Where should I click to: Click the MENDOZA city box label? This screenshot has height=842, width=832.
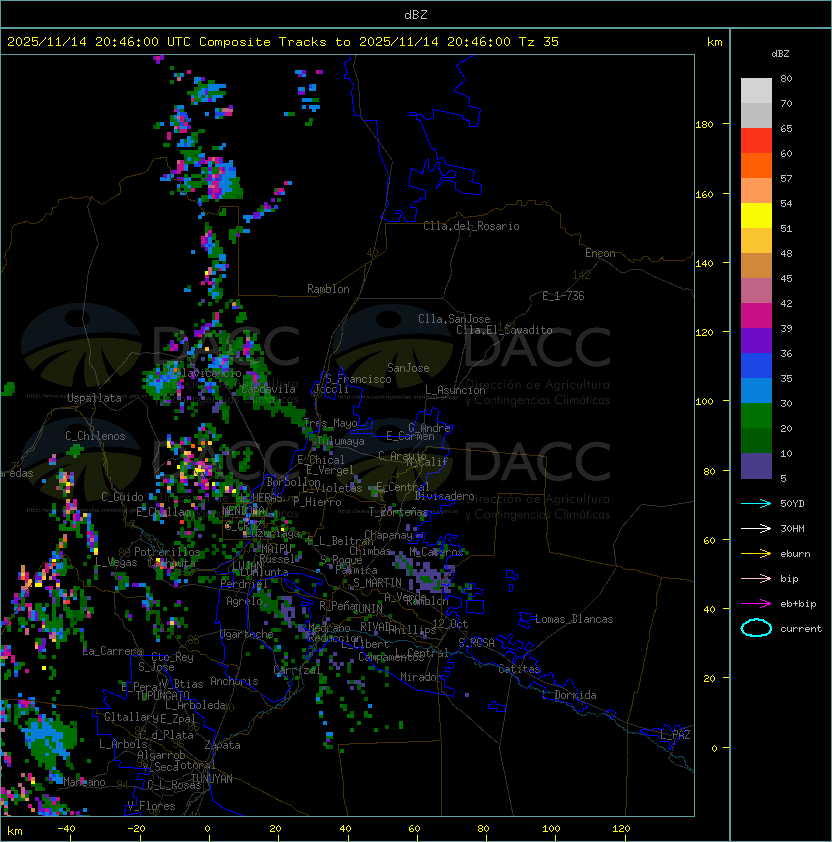point(244,510)
